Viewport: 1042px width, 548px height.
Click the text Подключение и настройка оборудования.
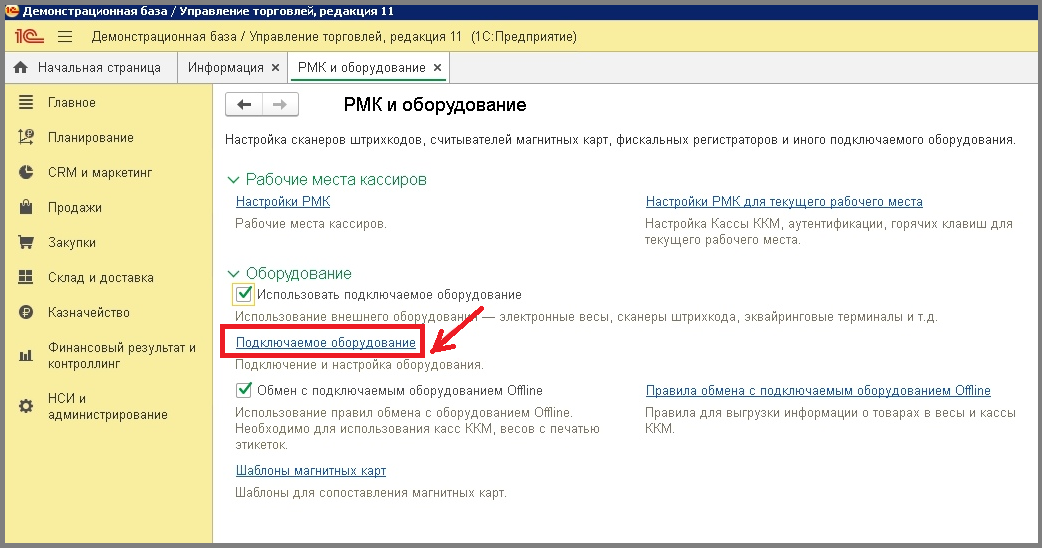tap(359, 365)
